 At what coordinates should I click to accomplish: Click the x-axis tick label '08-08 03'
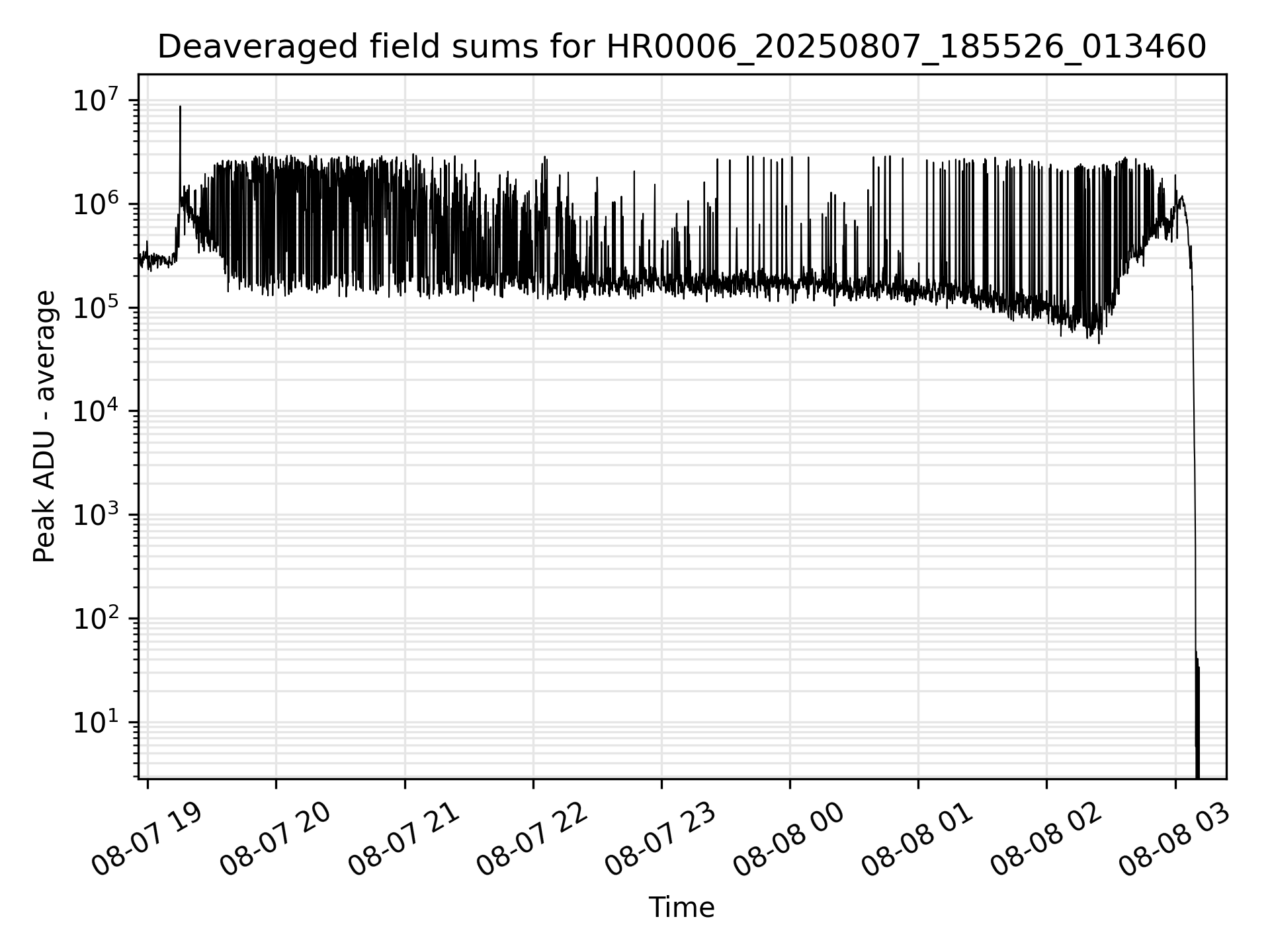(x=1175, y=840)
